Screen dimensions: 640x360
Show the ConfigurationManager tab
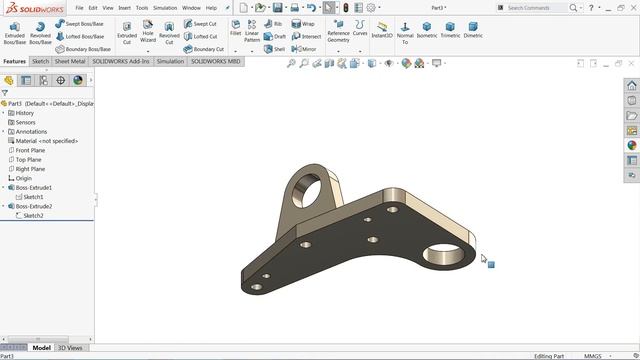point(43,80)
